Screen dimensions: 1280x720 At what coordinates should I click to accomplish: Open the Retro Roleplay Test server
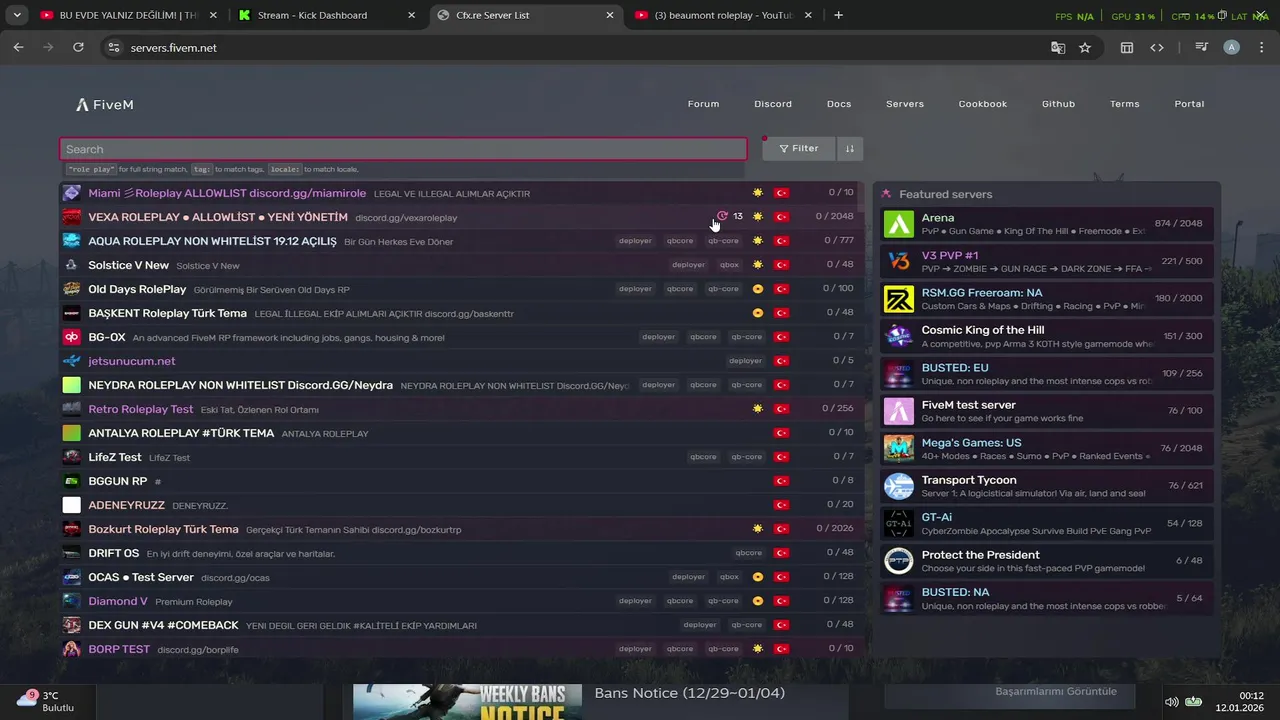click(460, 409)
